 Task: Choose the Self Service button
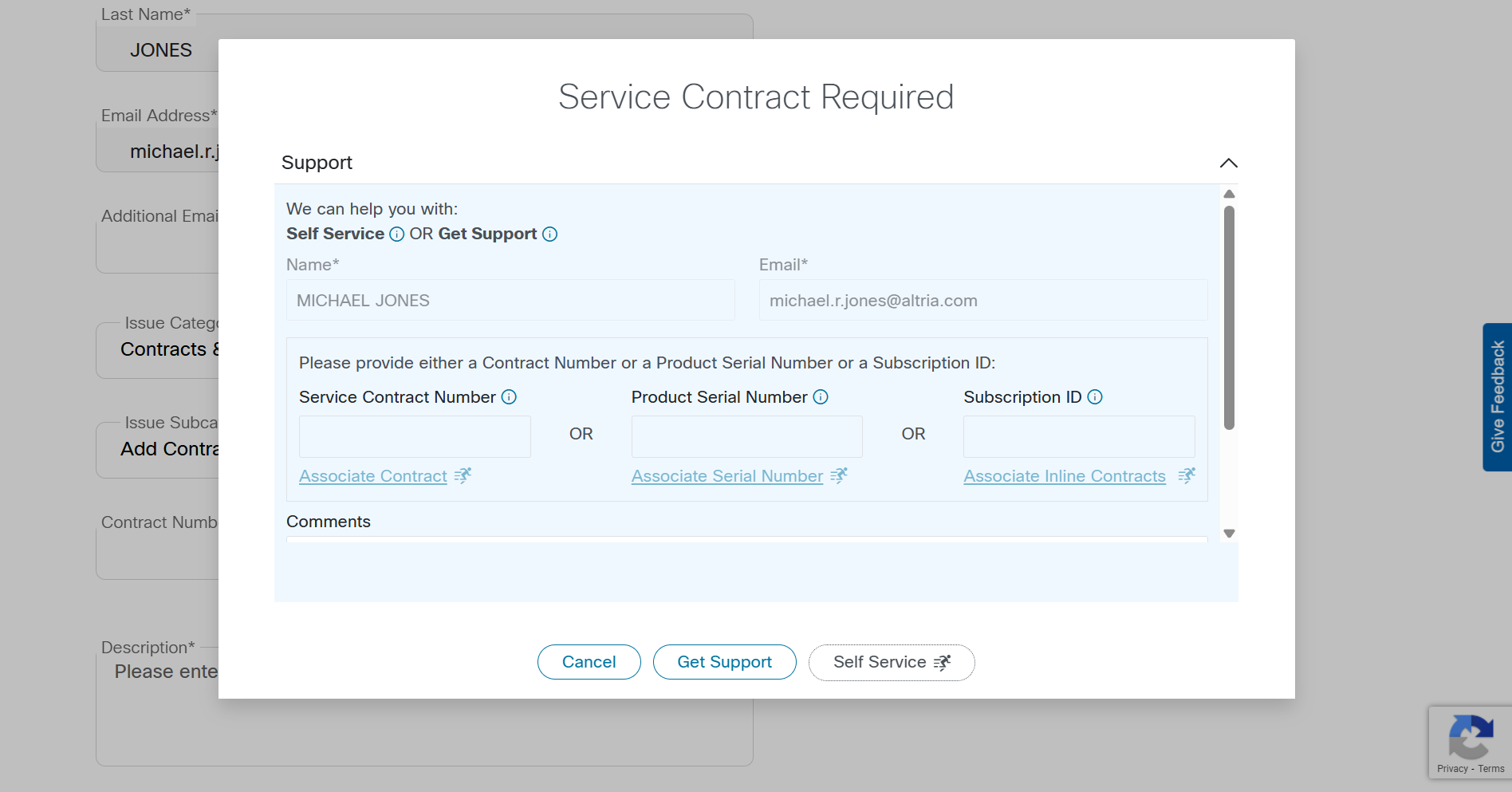tap(891, 663)
